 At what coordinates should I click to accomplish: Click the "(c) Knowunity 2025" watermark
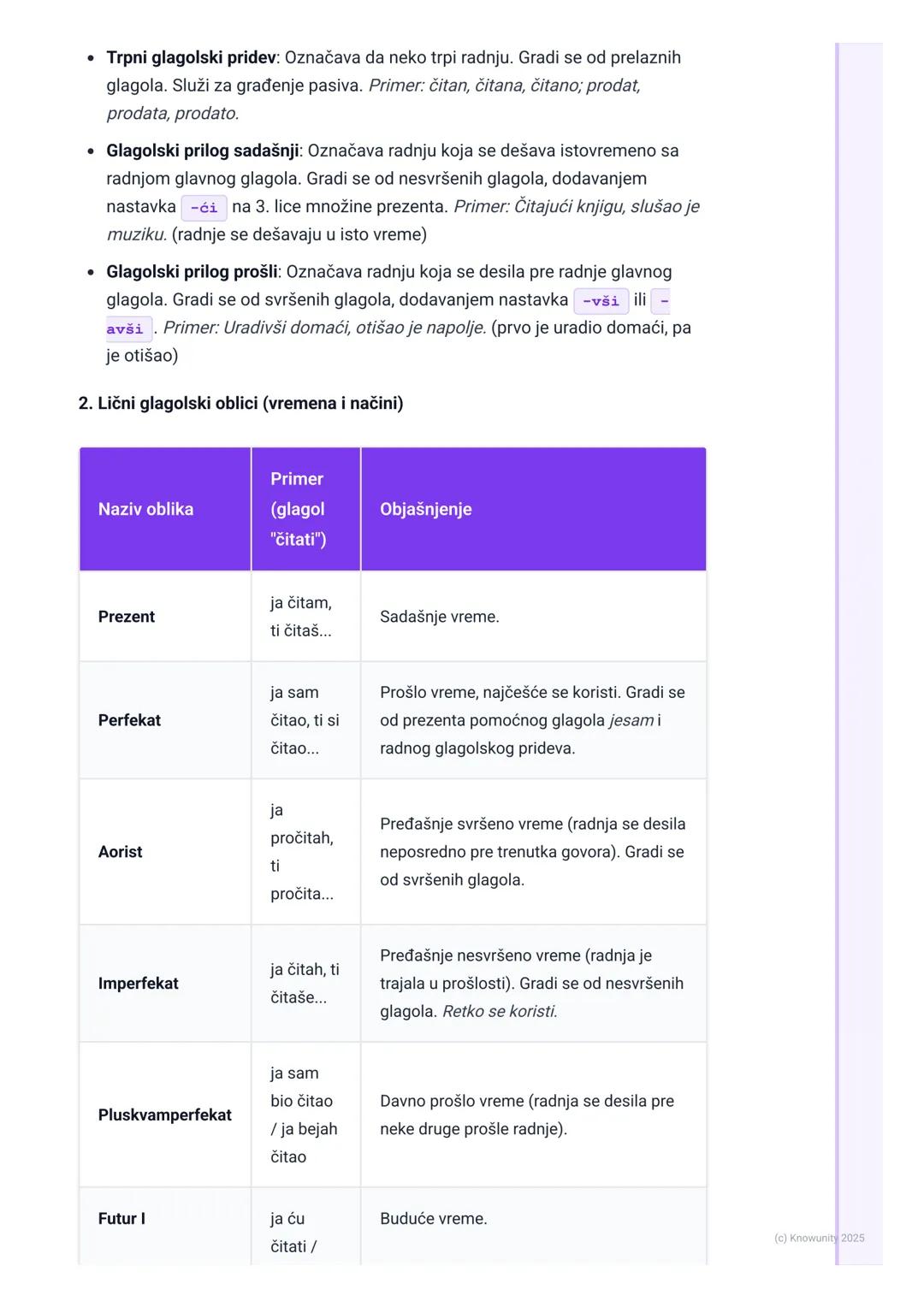[819, 1238]
